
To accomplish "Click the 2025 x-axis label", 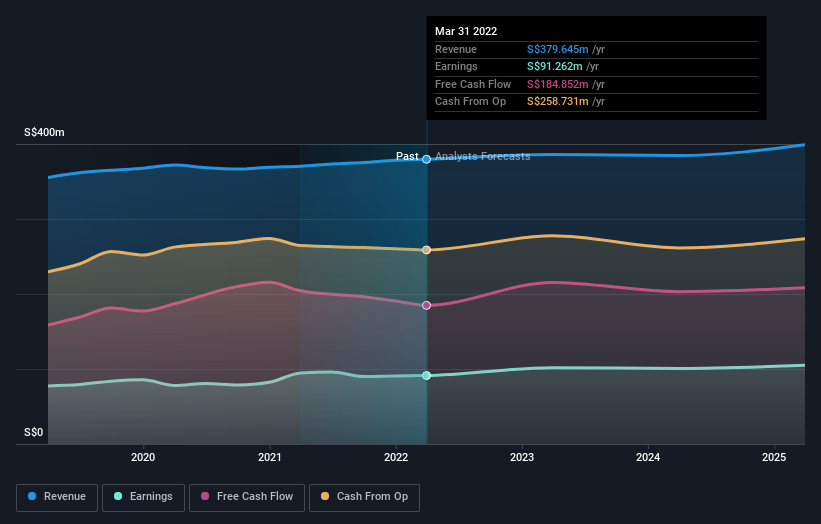I will pyautogui.click(x=774, y=457).
